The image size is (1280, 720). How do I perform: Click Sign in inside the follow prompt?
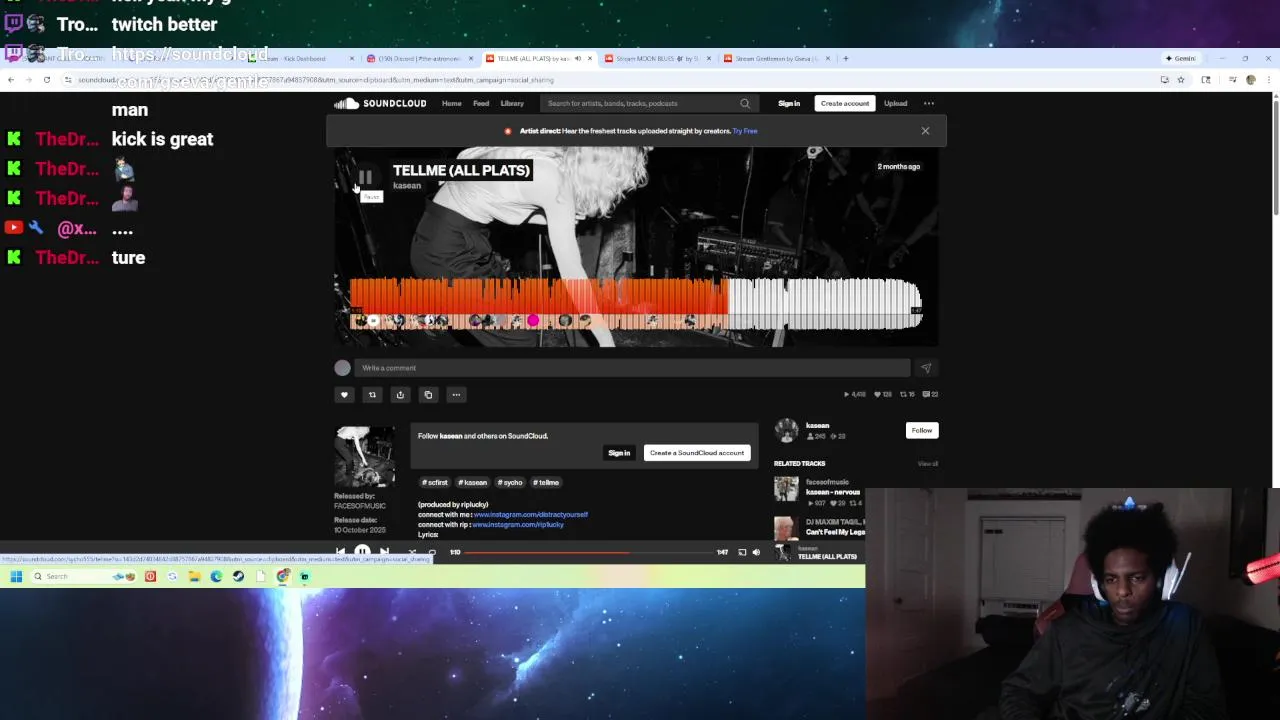[619, 453]
